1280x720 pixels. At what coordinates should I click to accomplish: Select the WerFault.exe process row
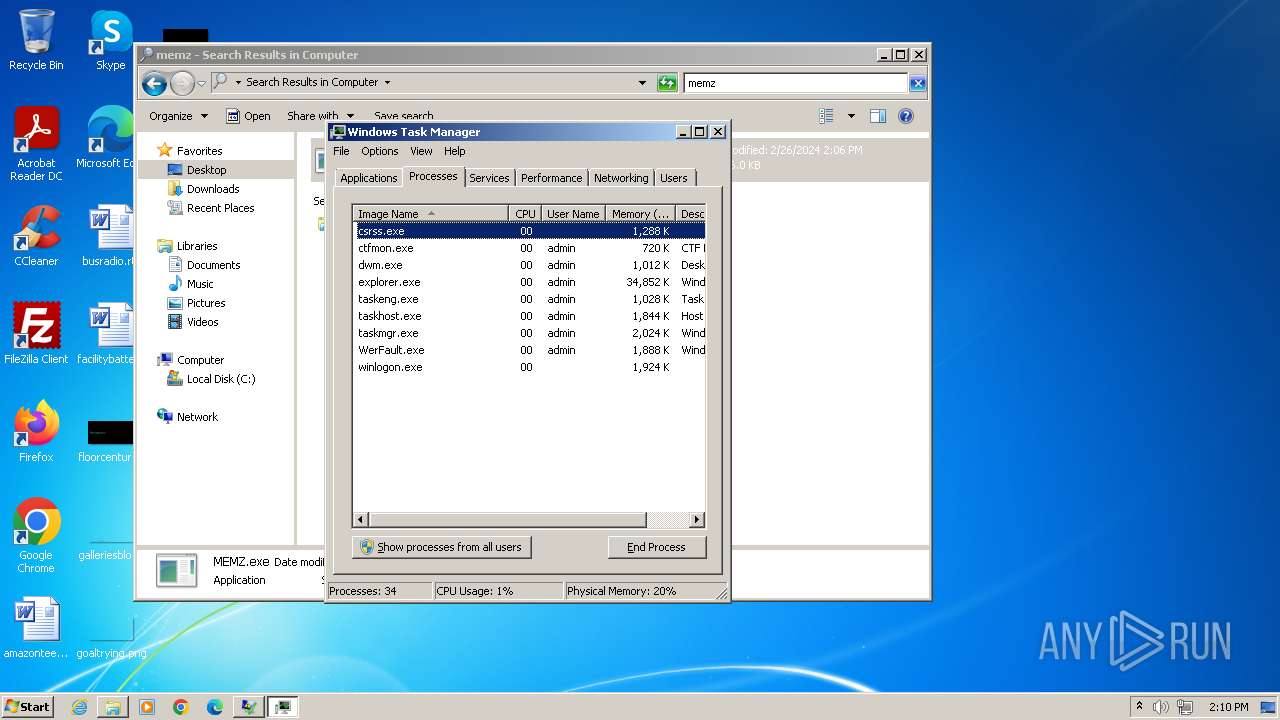(529, 350)
